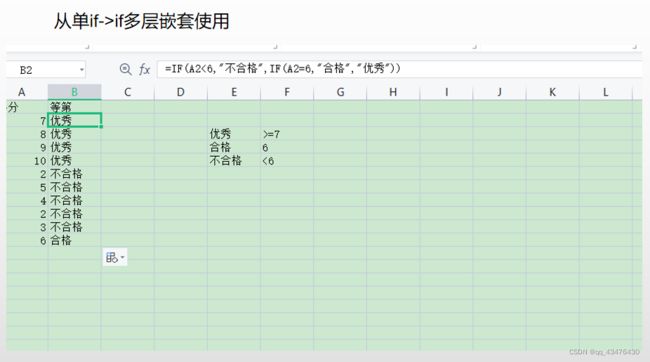
Task: Select cell with score 10
Action: point(27,160)
